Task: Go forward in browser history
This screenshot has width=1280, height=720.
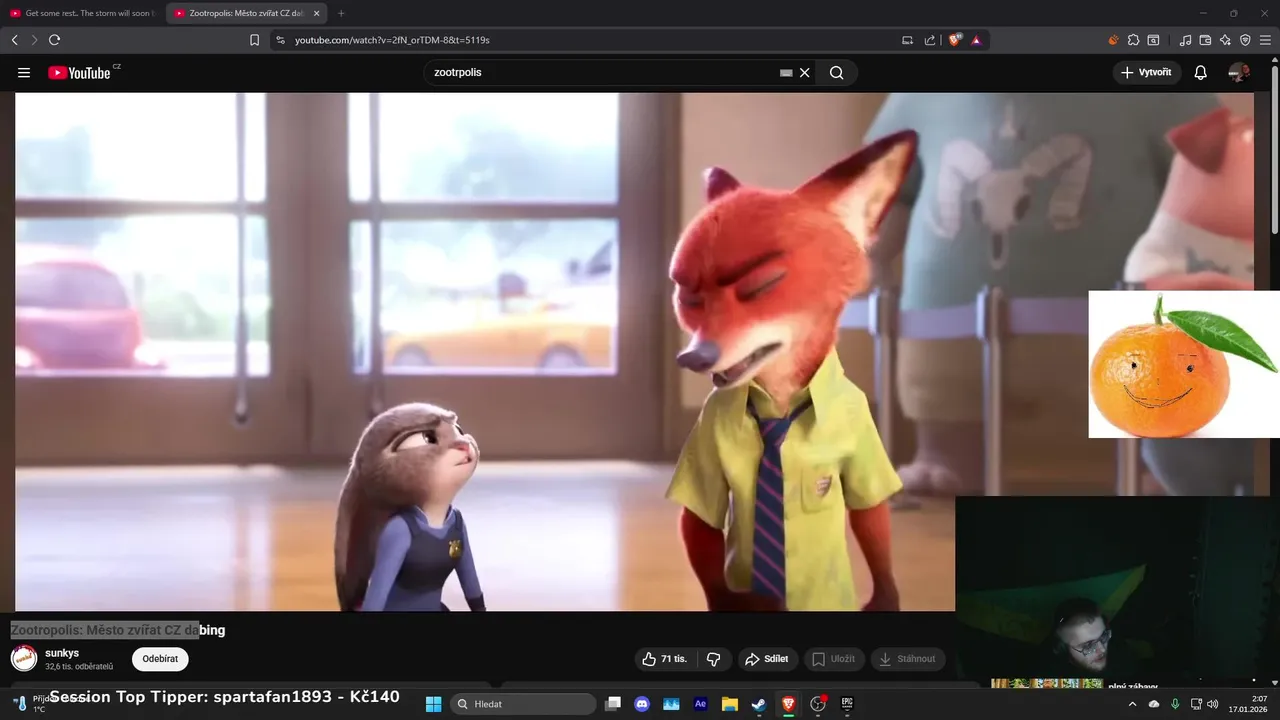Action: pos(34,40)
